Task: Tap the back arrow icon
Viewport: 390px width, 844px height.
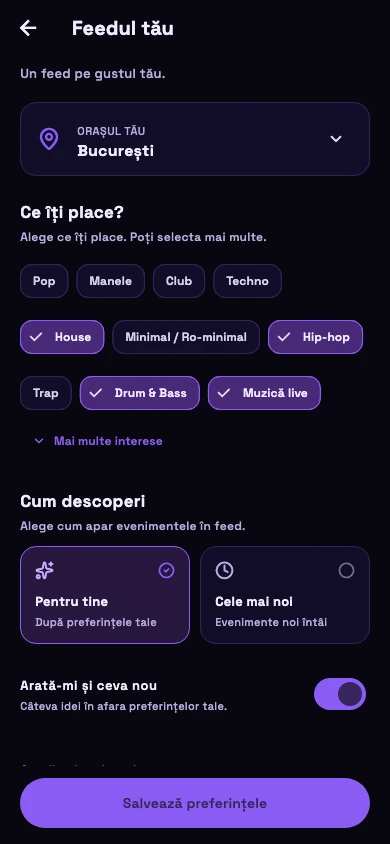Action: [28, 28]
